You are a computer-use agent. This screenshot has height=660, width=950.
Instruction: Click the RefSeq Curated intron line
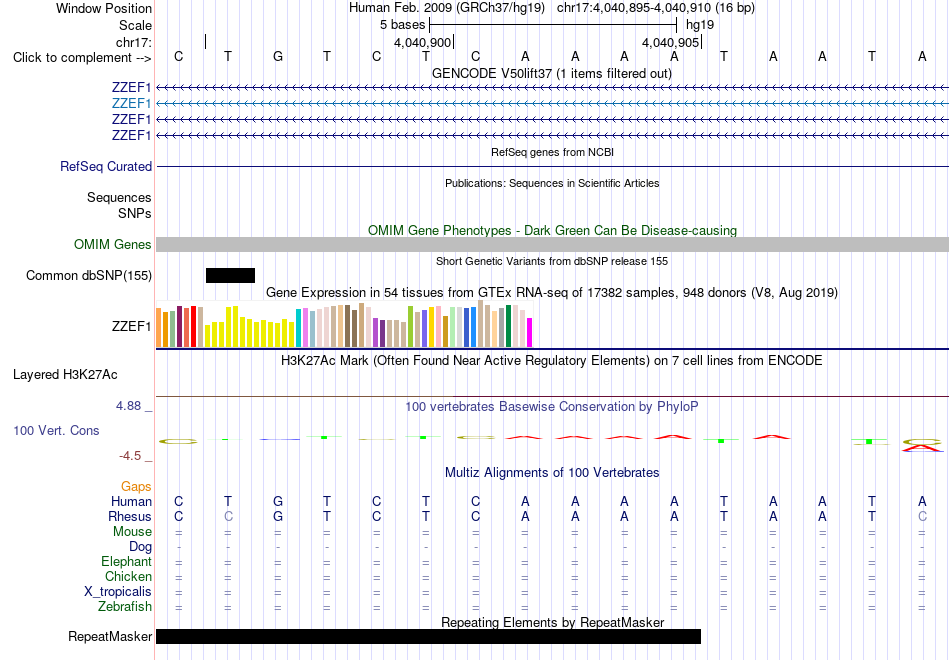552,167
